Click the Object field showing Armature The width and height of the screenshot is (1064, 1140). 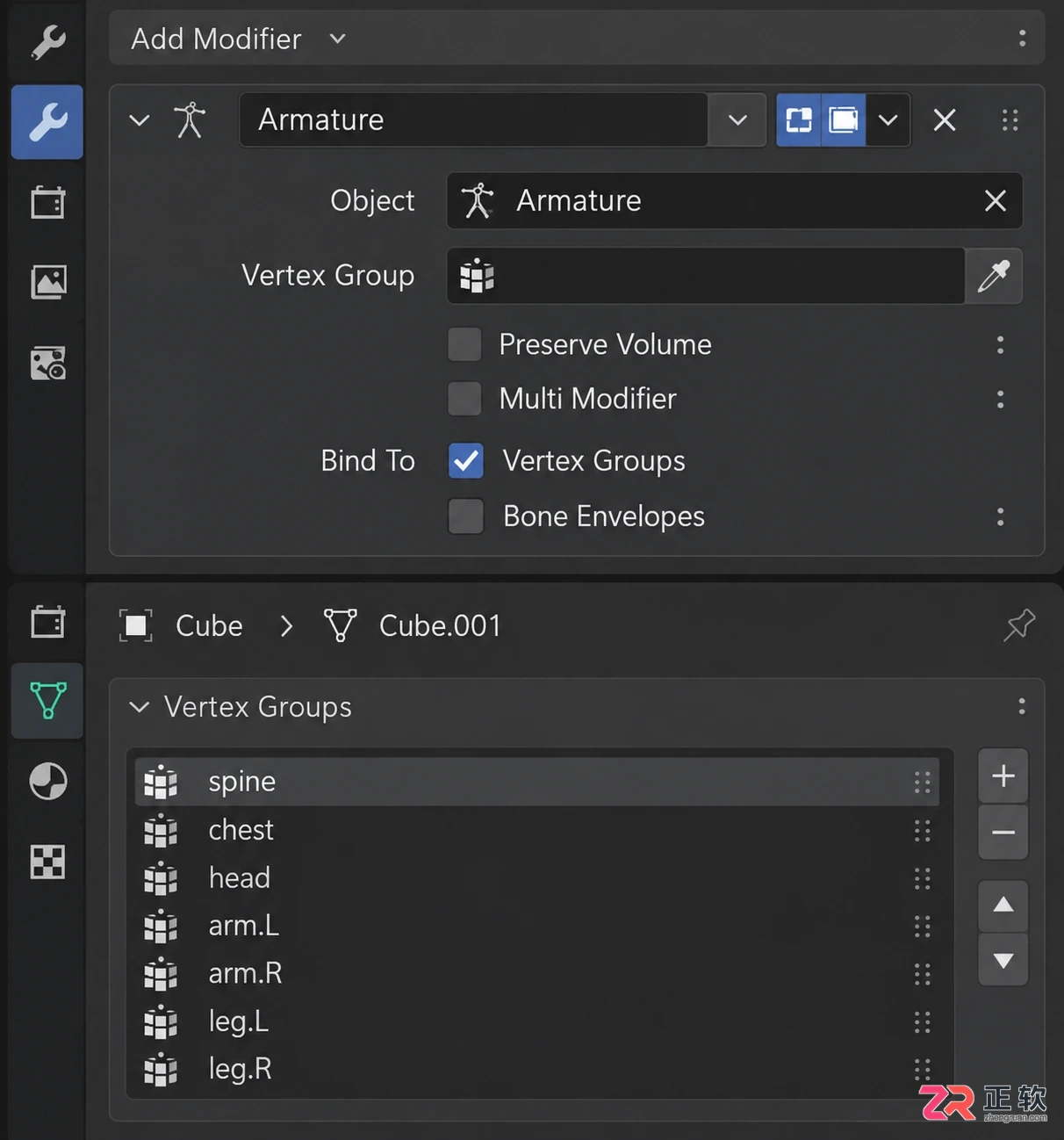735,201
